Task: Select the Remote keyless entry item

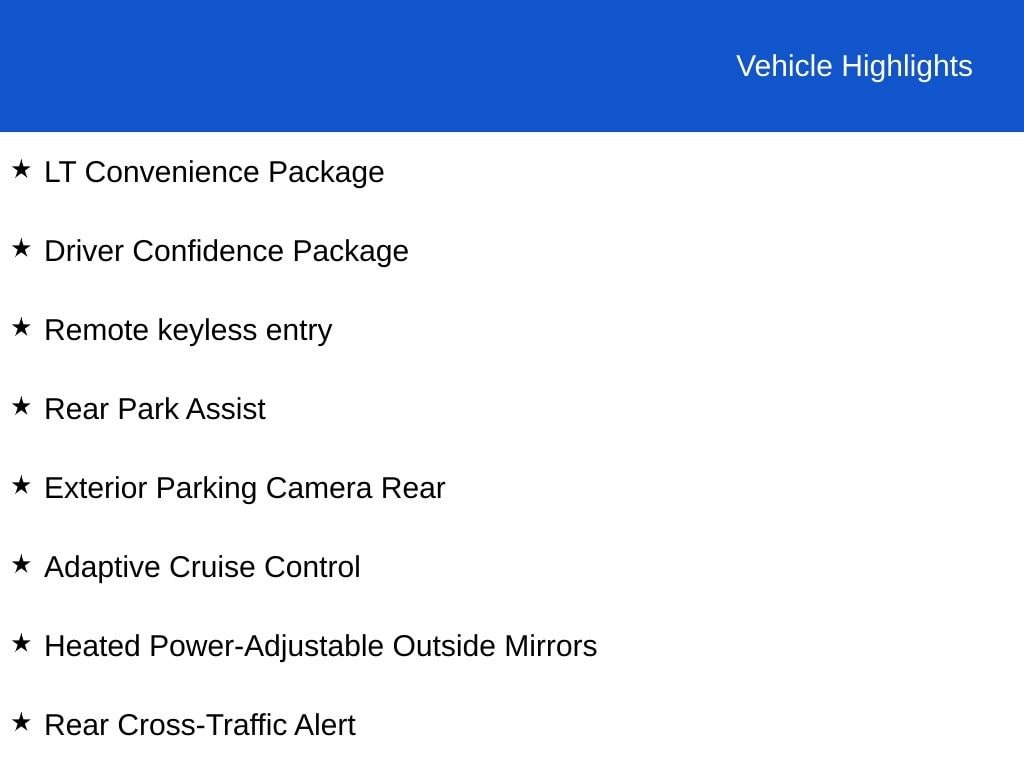Action: pos(188,330)
